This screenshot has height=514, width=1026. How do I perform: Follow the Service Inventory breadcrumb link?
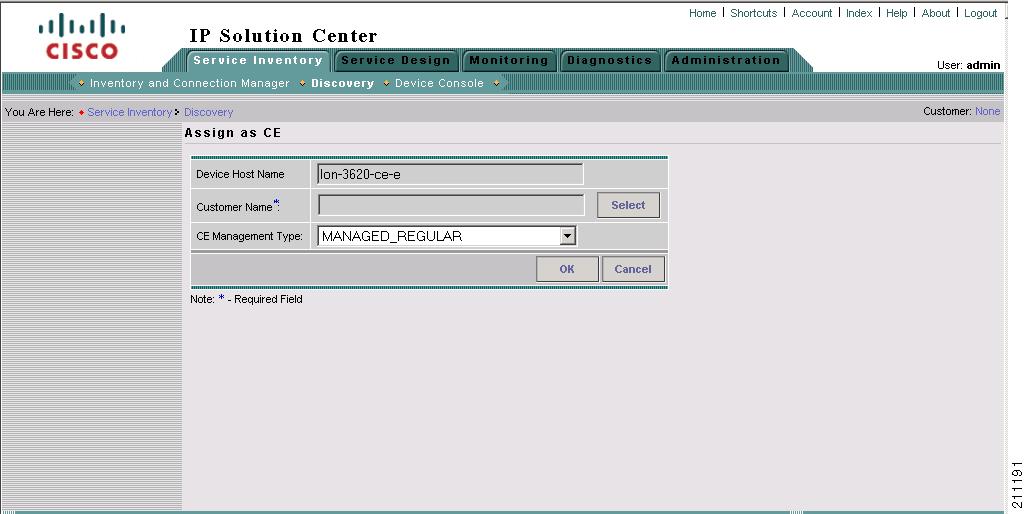[x=130, y=112]
